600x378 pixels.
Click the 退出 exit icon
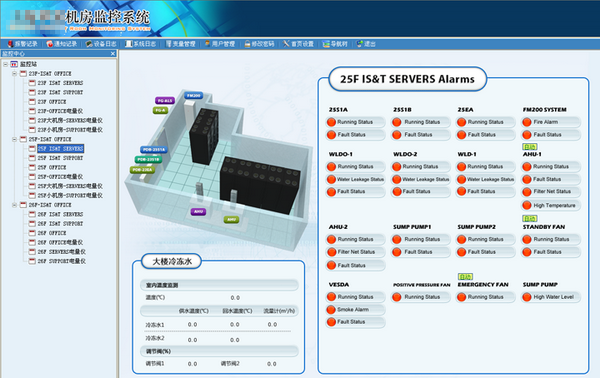[359, 44]
